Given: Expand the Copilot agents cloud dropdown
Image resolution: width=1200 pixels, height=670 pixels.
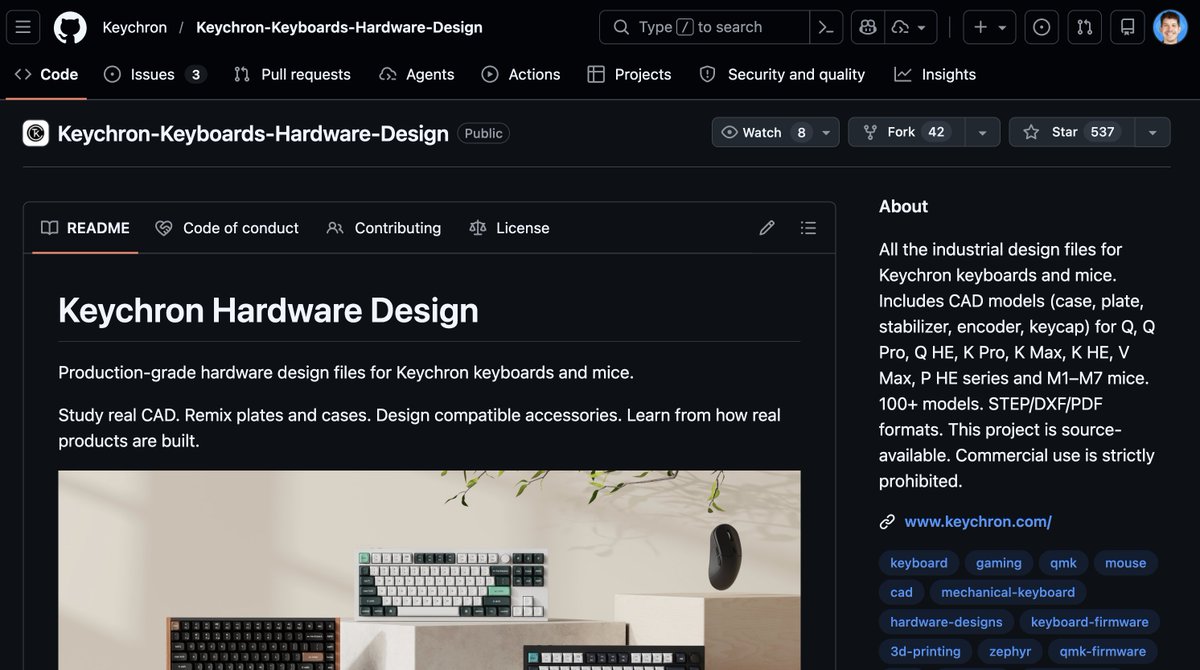Looking at the screenshot, I should [x=910, y=27].
